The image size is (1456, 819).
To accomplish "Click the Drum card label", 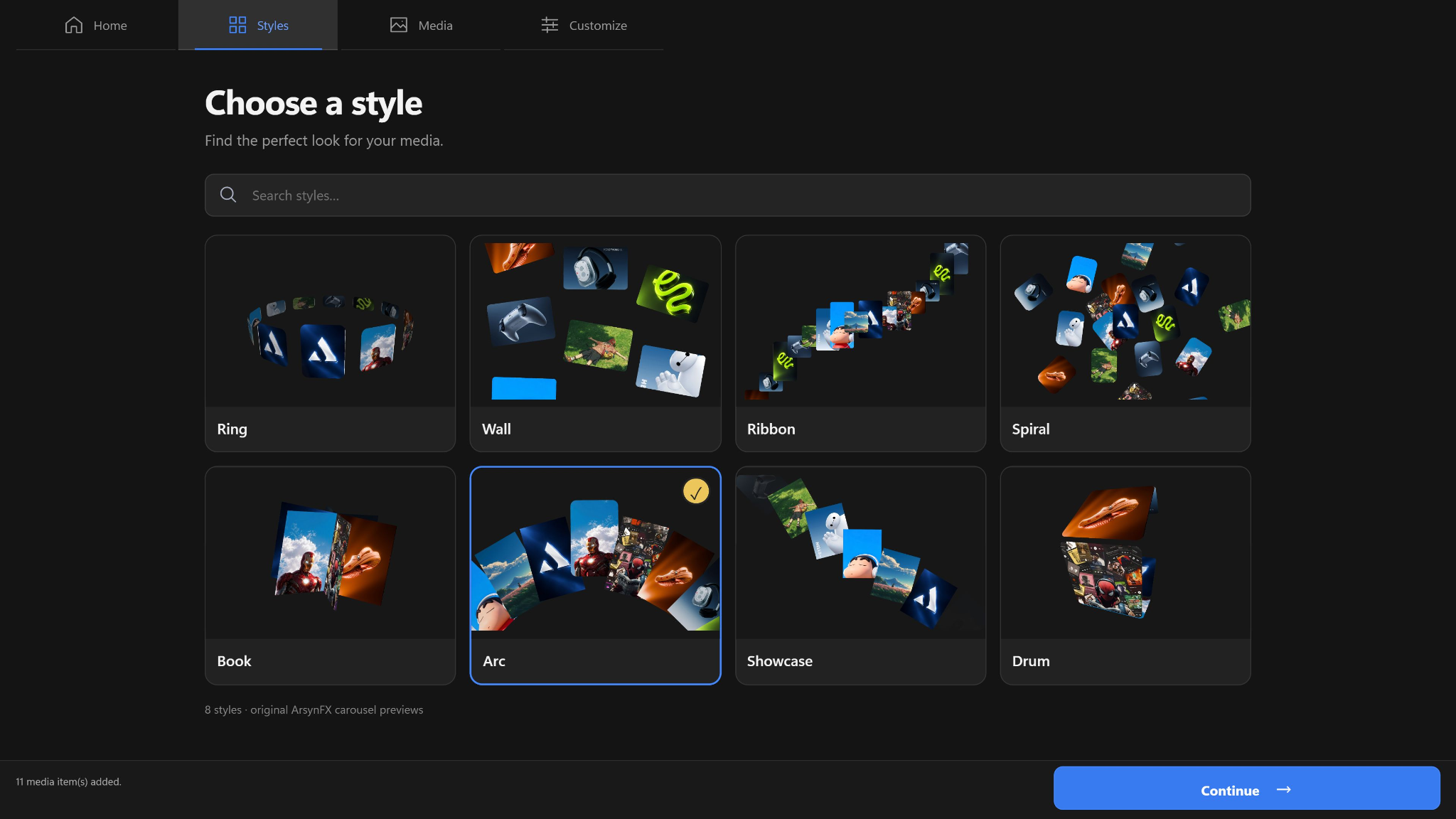I will tap(1031, 661).
